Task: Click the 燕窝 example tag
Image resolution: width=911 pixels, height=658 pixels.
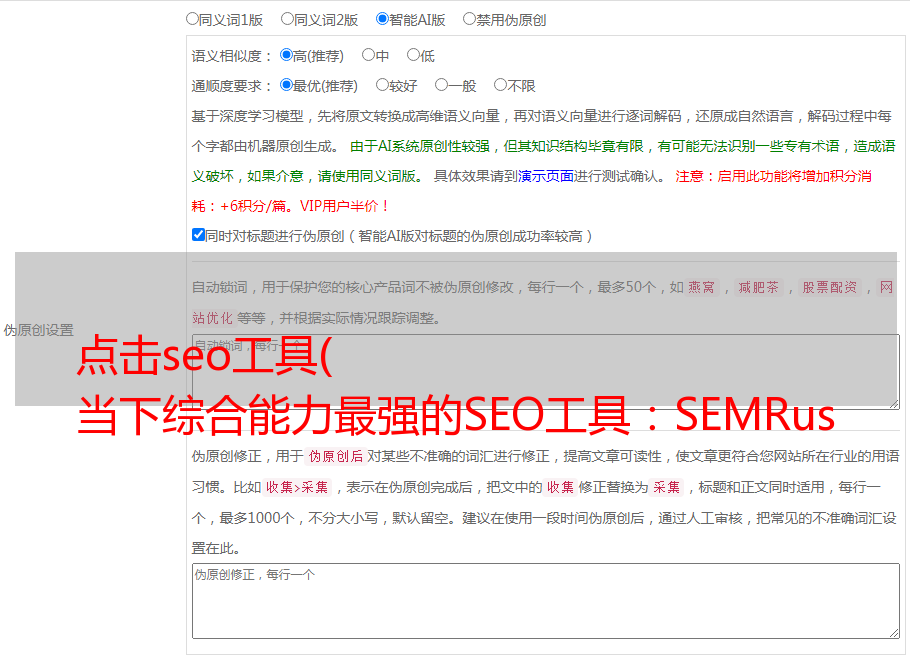Action: click(701, 287)
